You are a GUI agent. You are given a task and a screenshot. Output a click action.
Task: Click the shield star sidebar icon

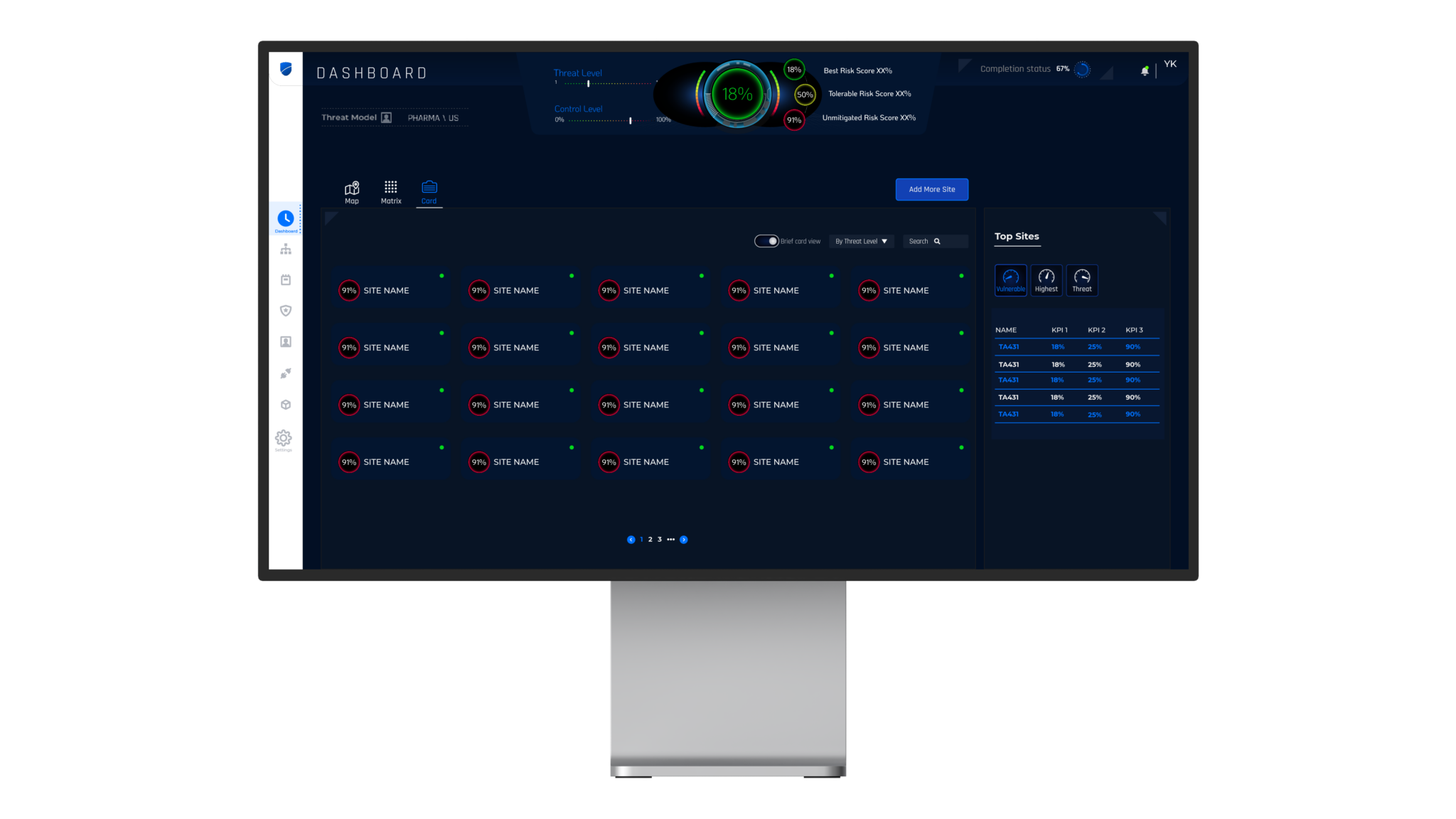[x=286, y=311]
